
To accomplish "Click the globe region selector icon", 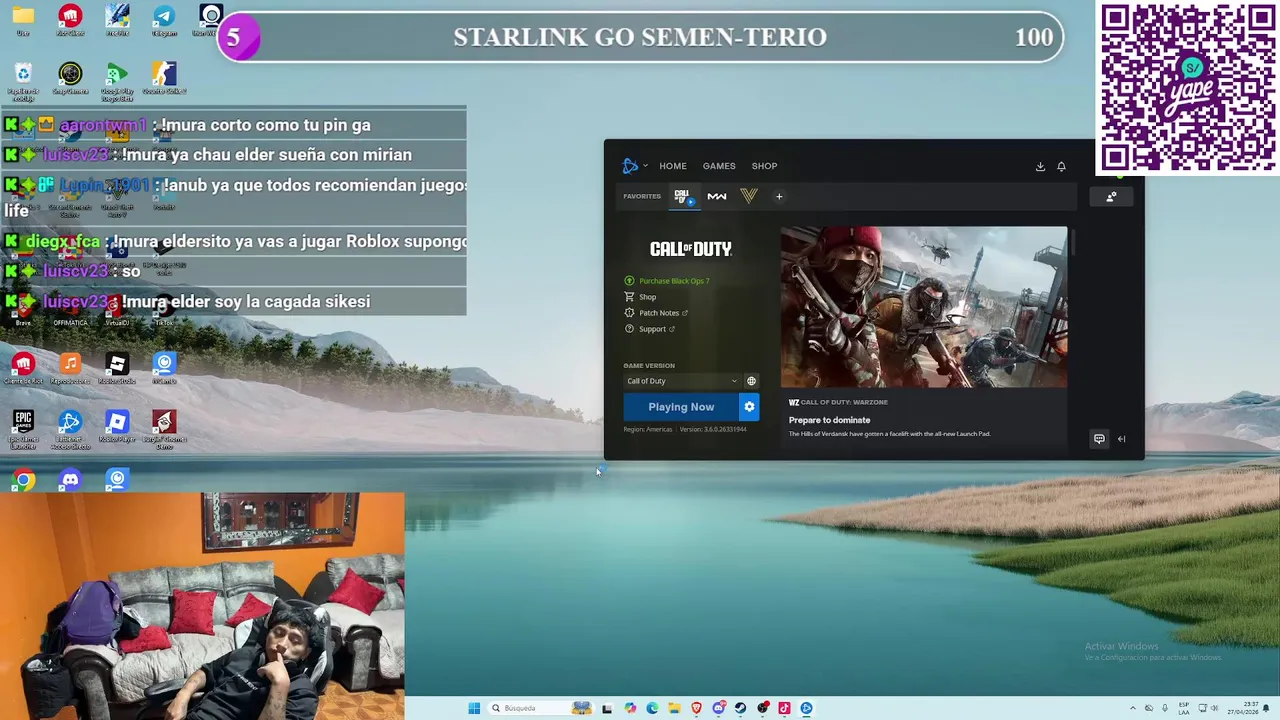I will point(751,381).
